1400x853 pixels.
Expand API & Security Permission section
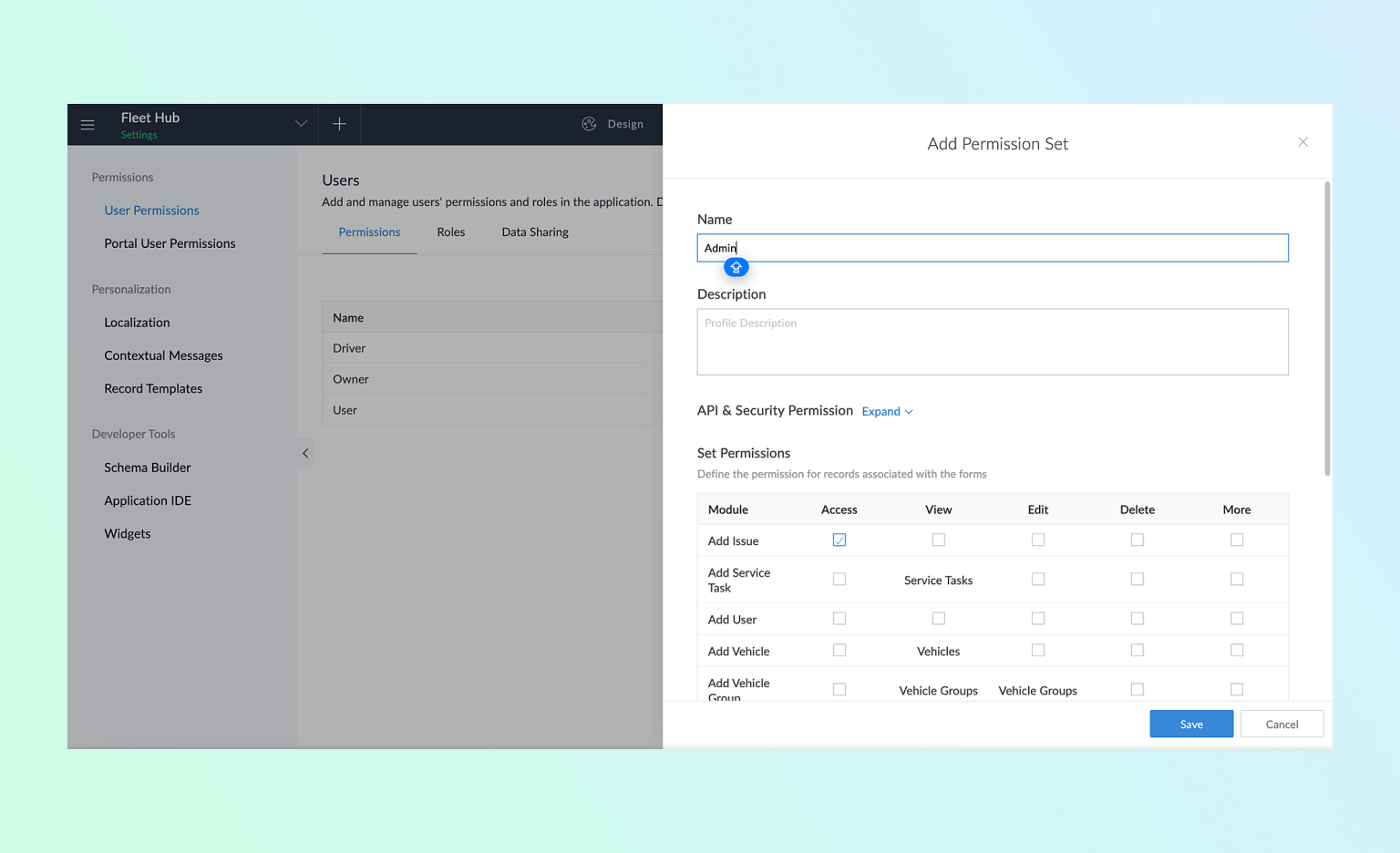coord(887,412)
